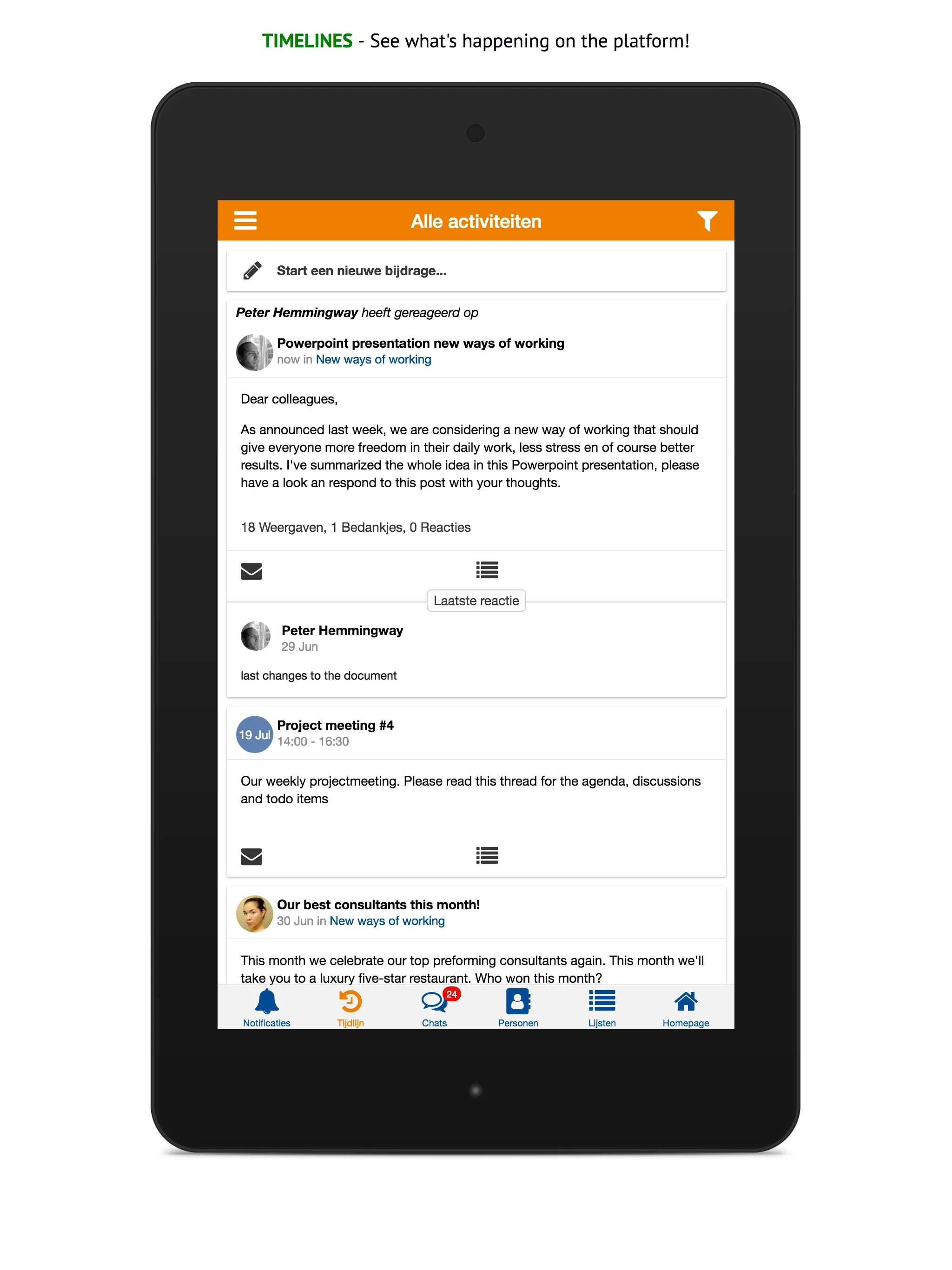Open Lijsten view
The image size is (952, 1270).
point(600,1010)
